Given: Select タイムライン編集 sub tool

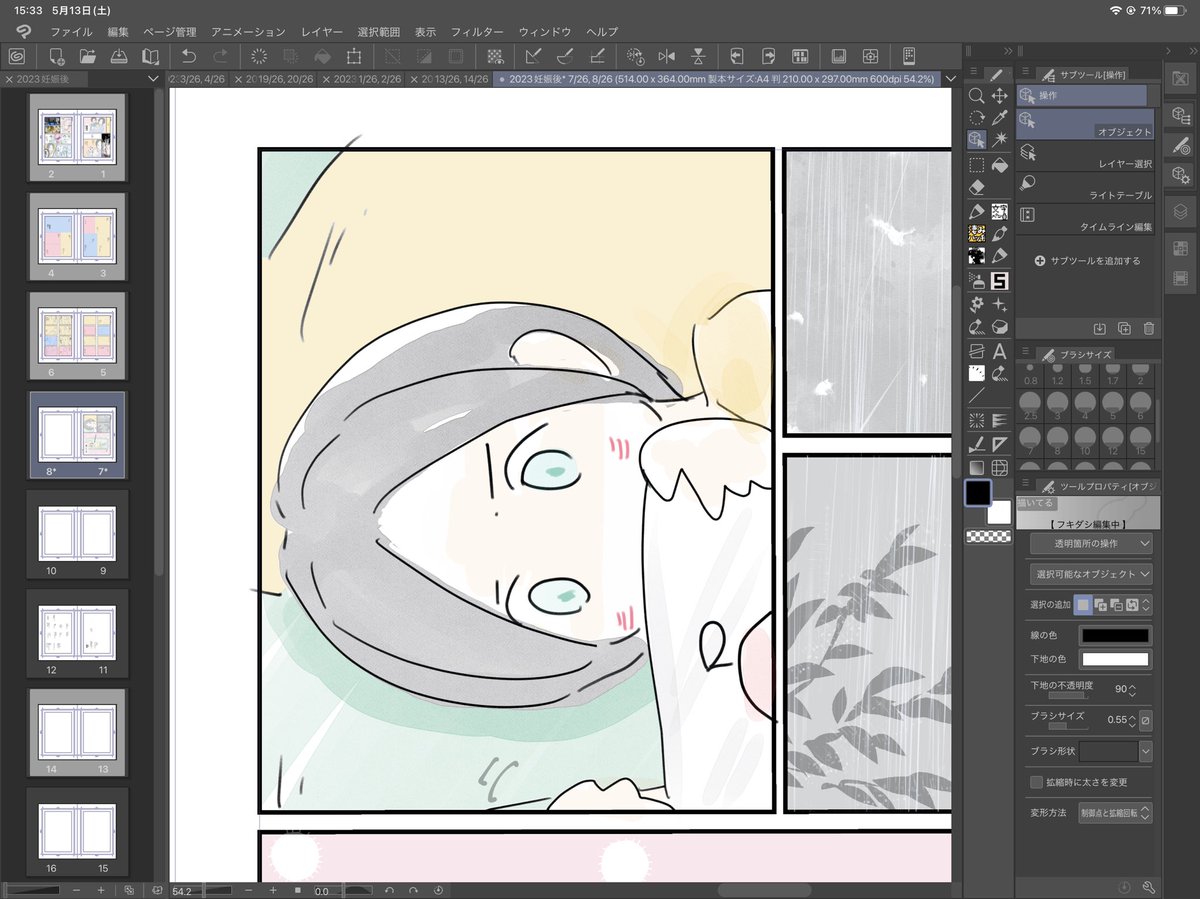Looking at the screenshot, I should 1085,218.
